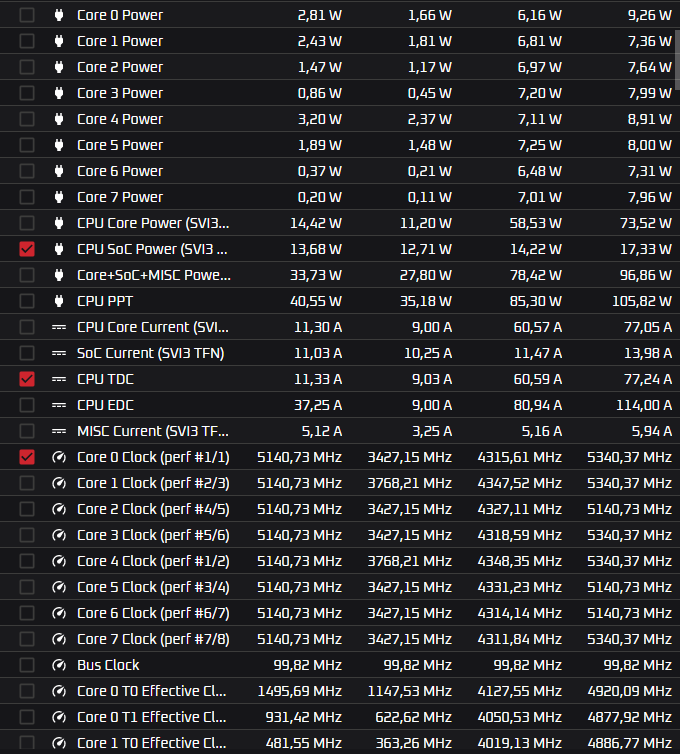The image size is (680, 754).
Task: Click the gauge icon beside Core 0 T1 Effective Clock
Action: coord(59,717)
